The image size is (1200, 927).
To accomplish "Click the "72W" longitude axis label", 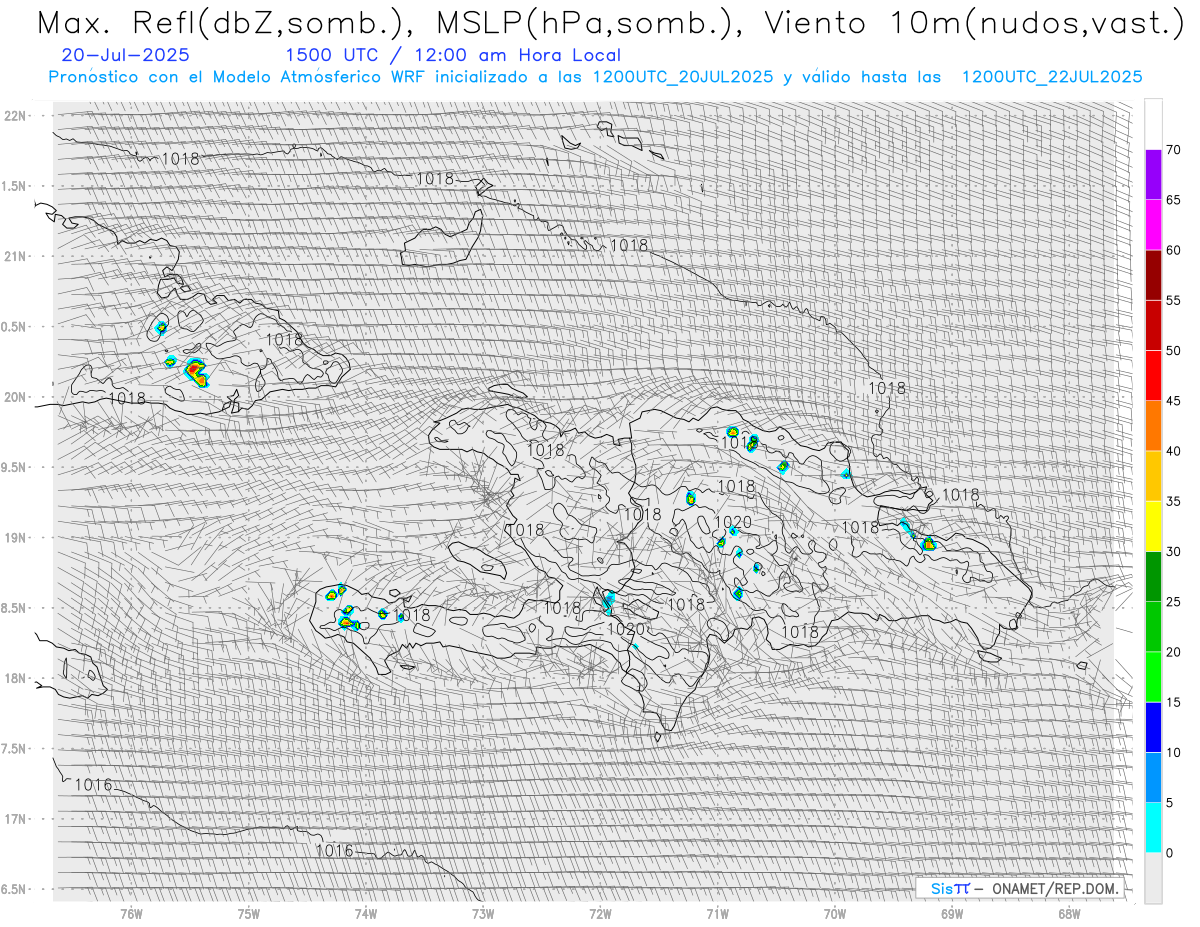I will click(600, 913).
